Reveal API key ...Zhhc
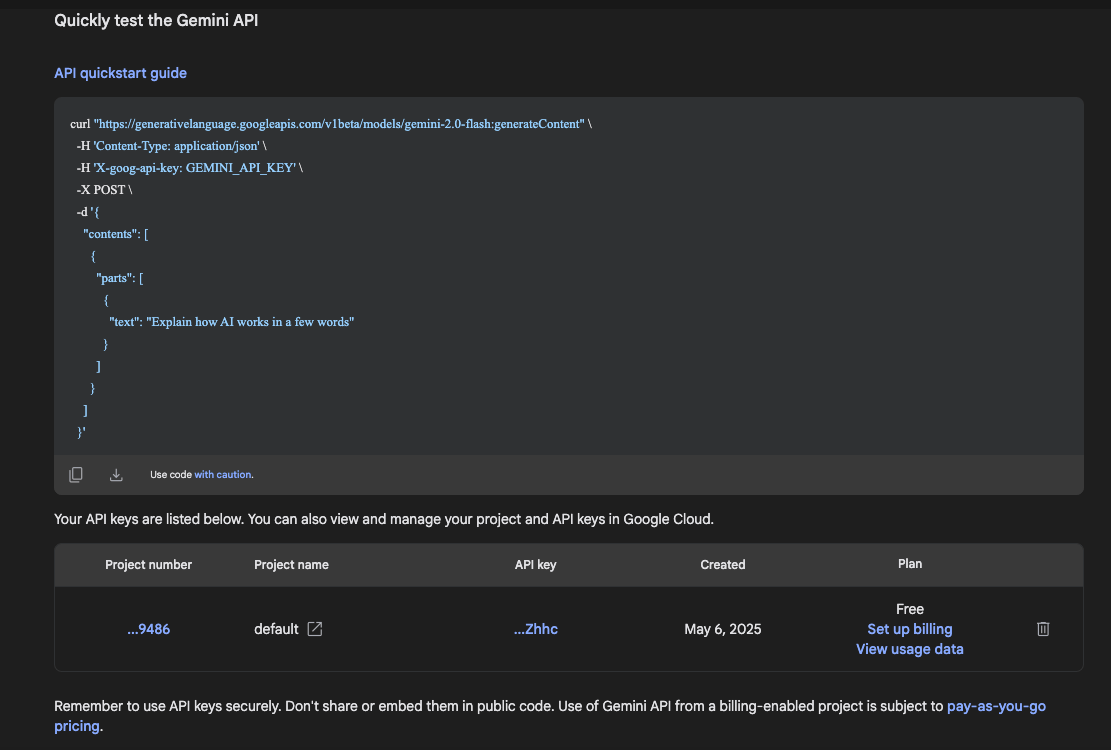The height and width of the screenshot is (750, 1111). (x=536, y=629)
